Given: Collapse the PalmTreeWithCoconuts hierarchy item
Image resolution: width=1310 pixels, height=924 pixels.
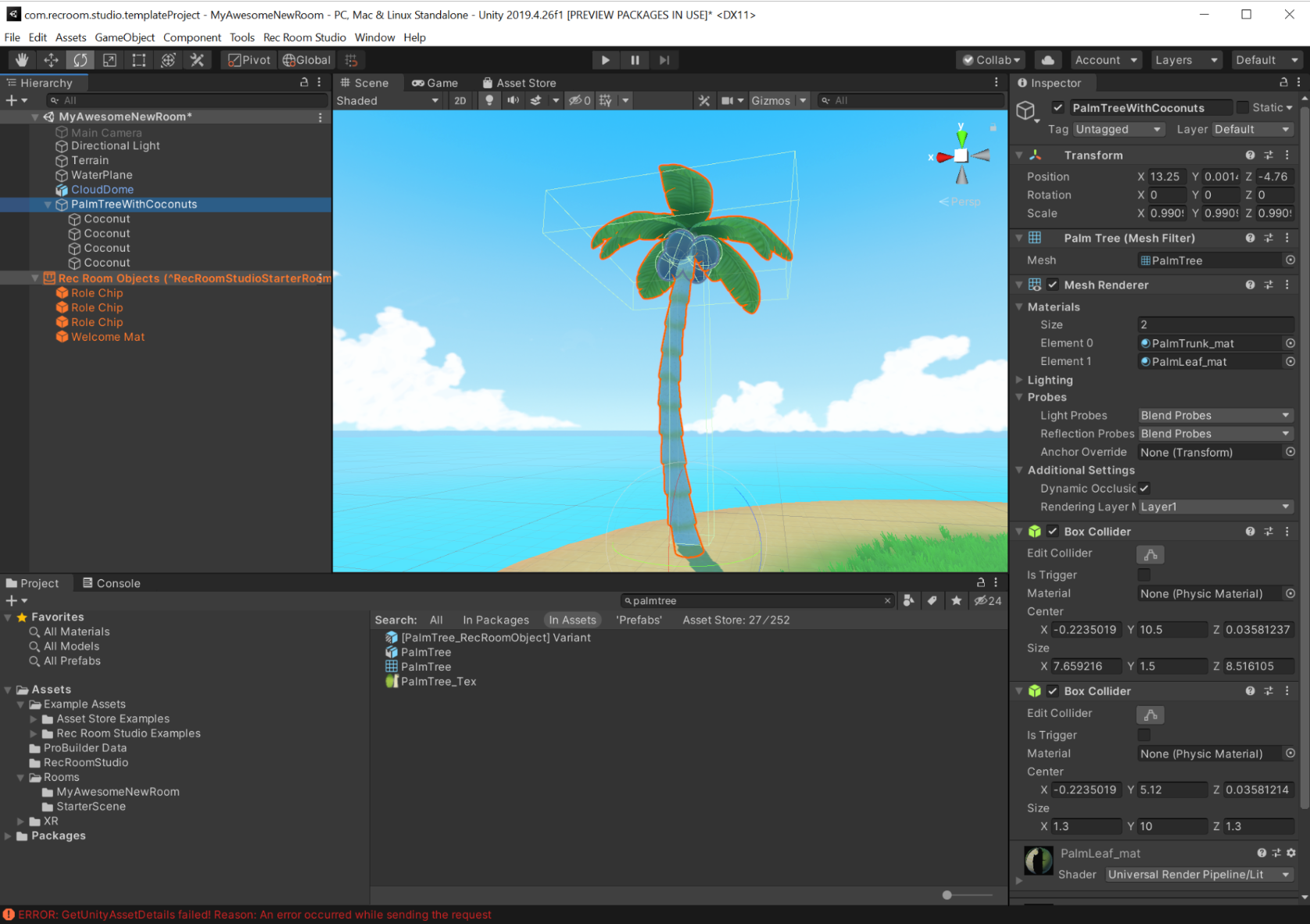Looking at the screenshot, I should [x=48, y=205].
